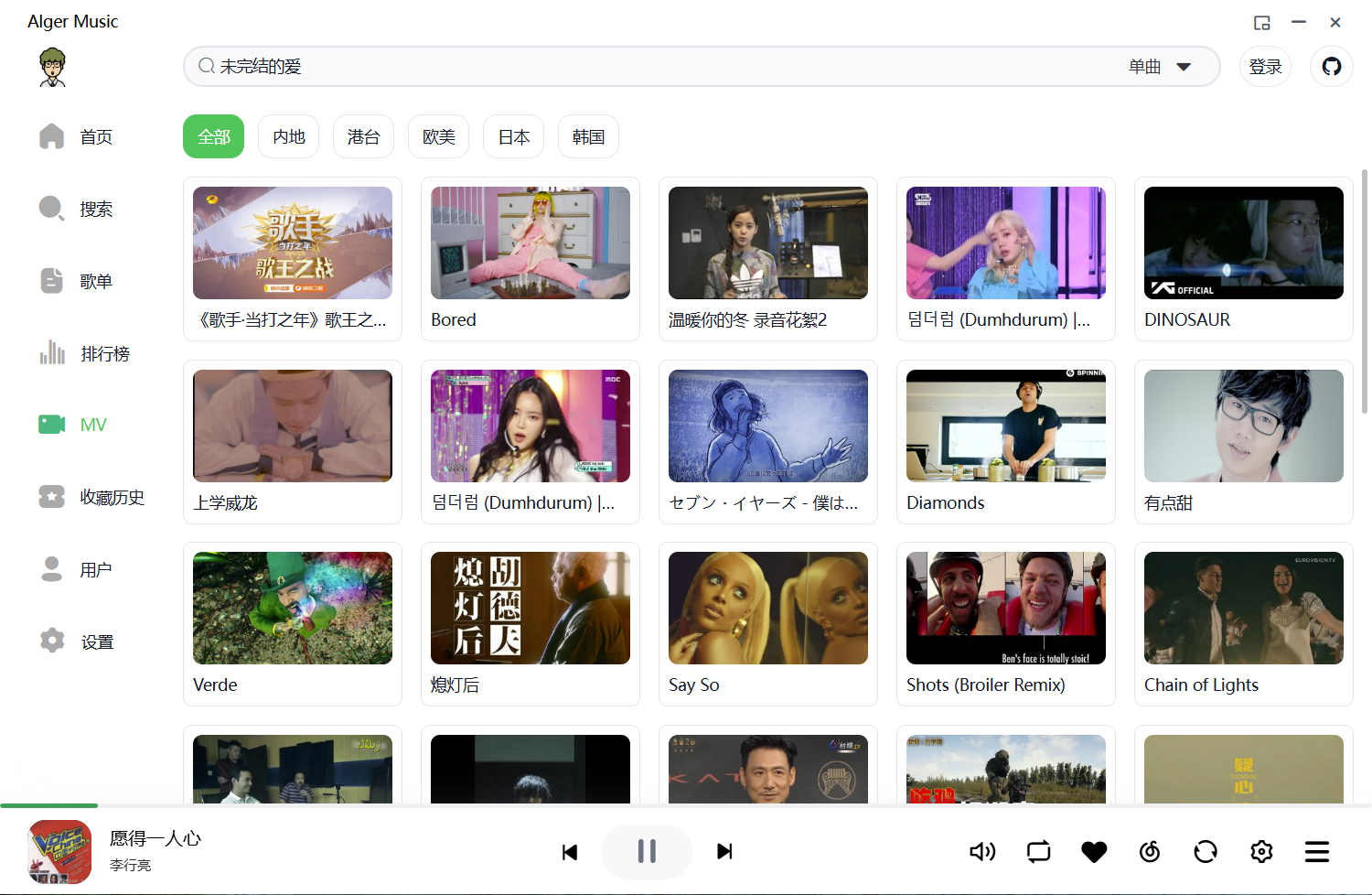Switch to mini window mode icon

click(1262, 23)
